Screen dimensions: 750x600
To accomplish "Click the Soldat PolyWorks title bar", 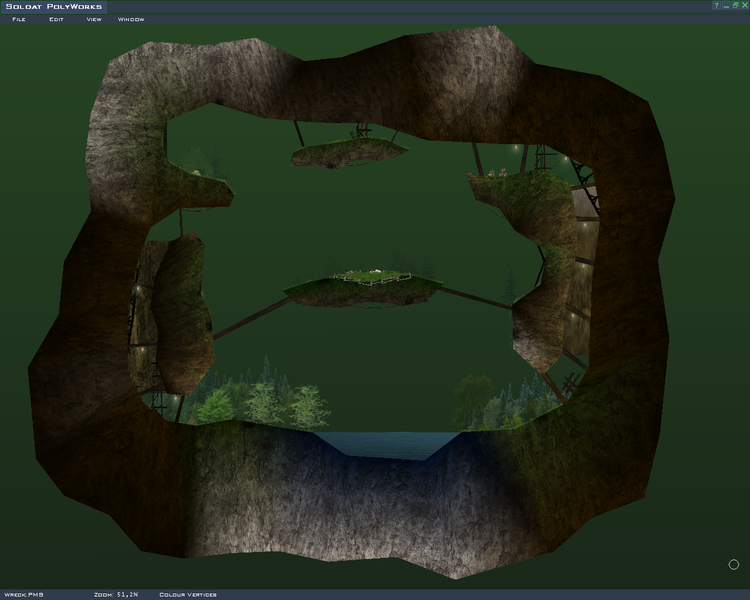I will [300, 6].
